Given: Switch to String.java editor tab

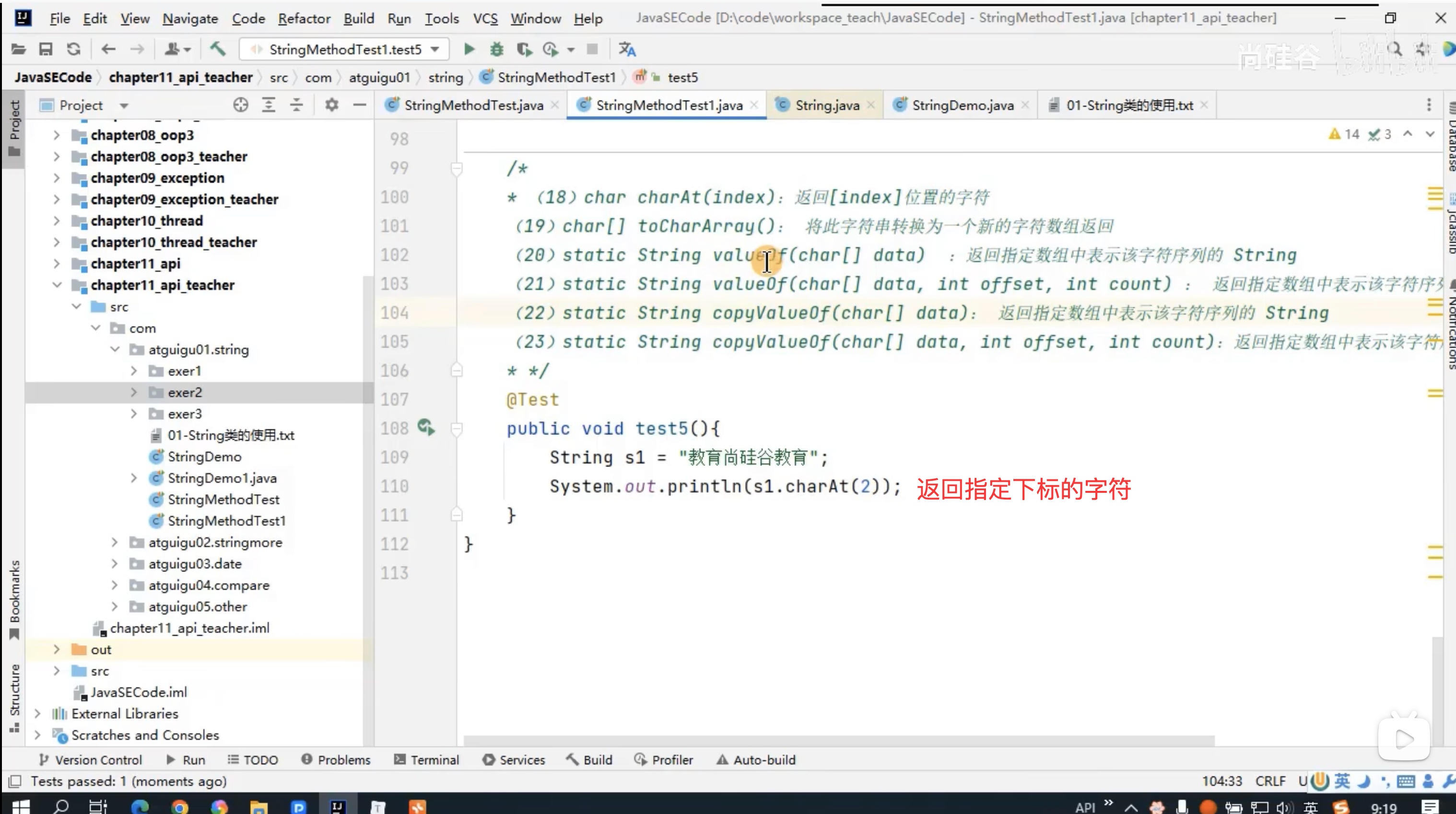Looking at the screenshot, I should pos(826,105).
